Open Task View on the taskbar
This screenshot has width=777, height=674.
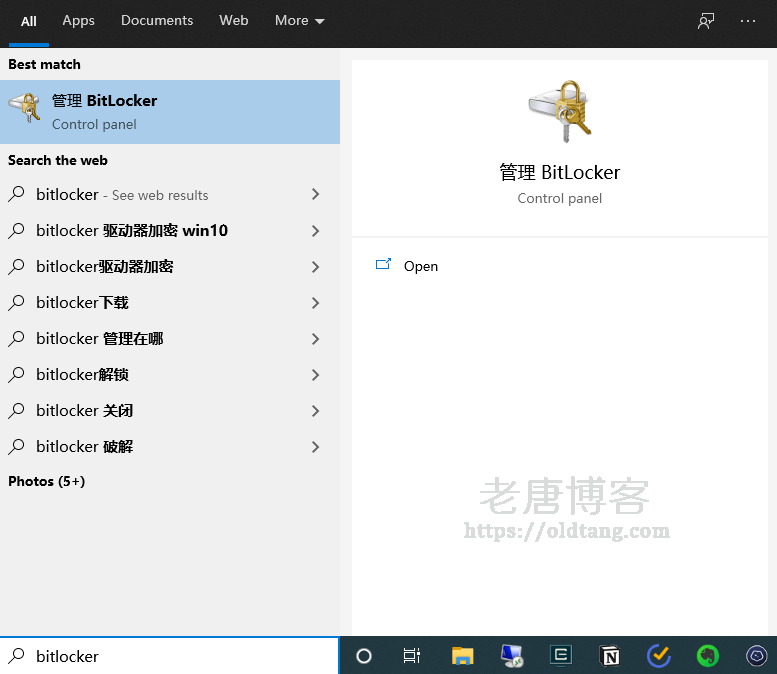coord(411,656)
